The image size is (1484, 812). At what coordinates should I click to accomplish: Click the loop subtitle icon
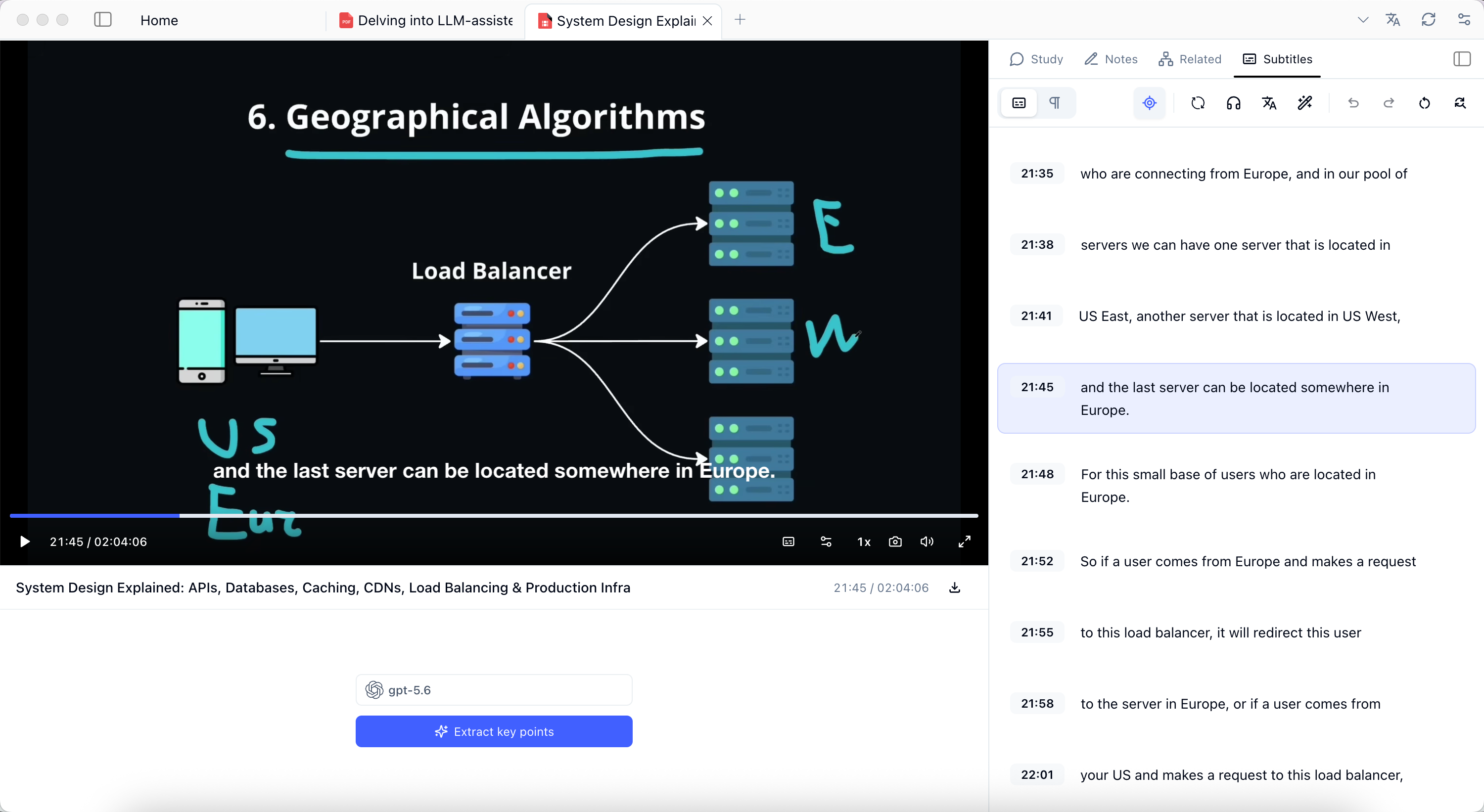(1198, 103)
